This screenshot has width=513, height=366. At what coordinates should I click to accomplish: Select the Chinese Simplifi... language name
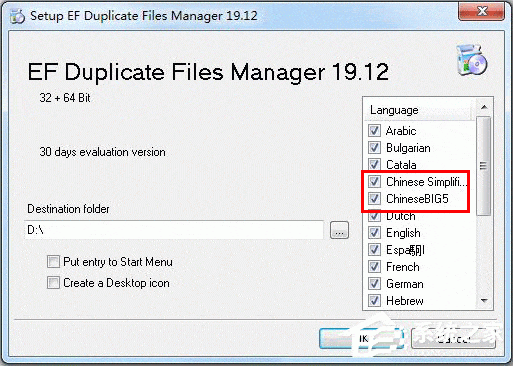(426, 182)
